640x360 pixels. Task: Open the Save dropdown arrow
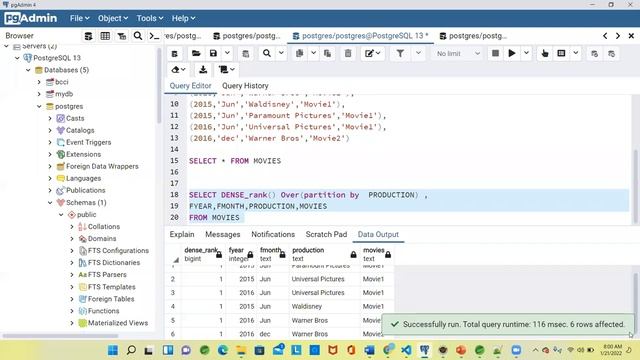(227, 53)
